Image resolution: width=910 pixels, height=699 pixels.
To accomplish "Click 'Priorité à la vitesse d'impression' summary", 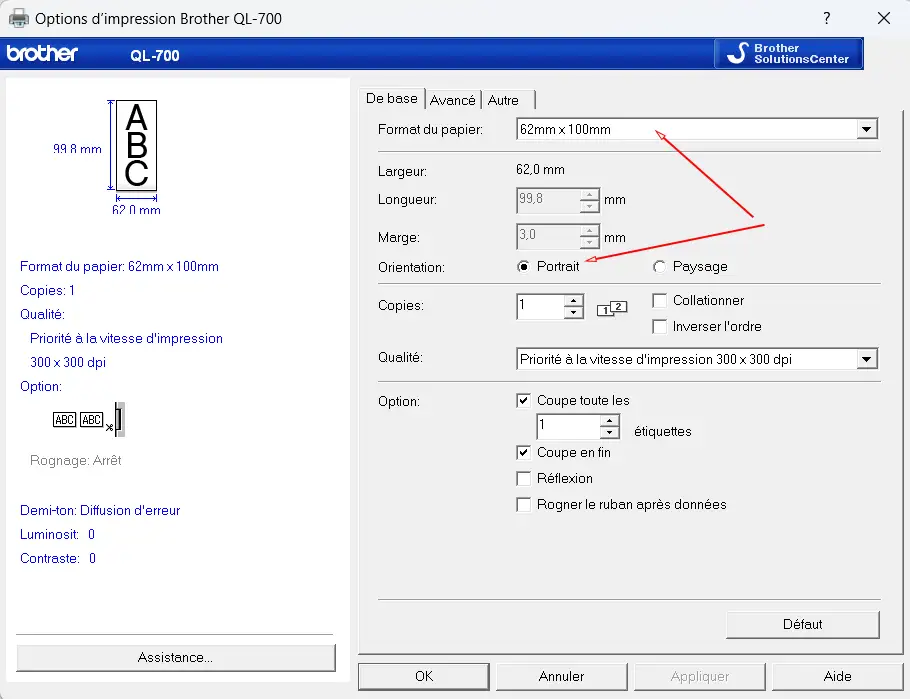I will [x=127, y=338].
